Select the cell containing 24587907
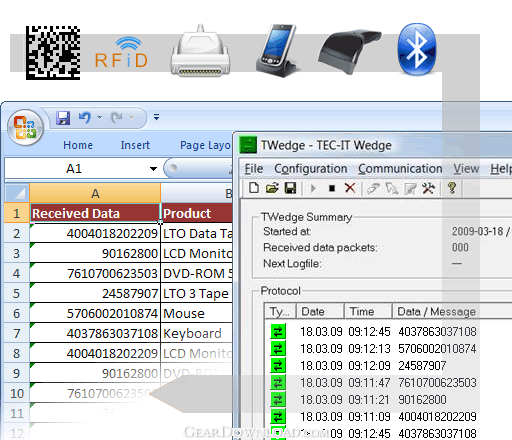This screenshot has height=440, width=512. [95, 293]
